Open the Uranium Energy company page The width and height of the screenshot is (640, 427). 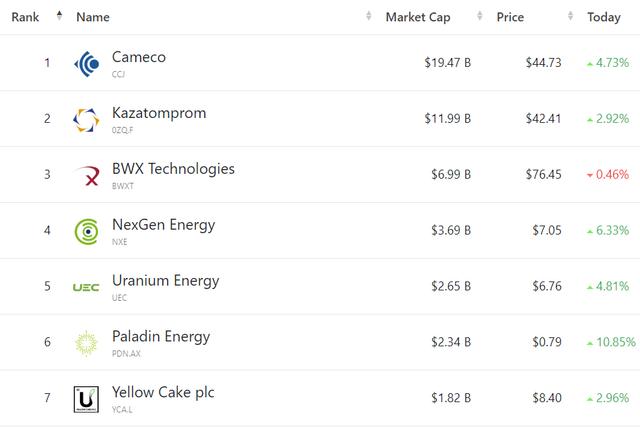click(x=165, y=281)
